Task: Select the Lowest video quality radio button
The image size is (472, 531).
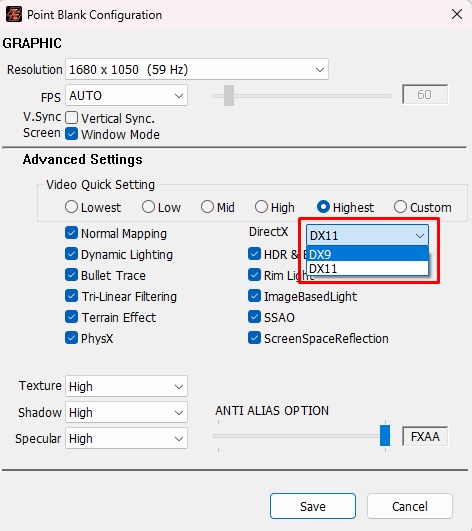Action: click(71, 207)
